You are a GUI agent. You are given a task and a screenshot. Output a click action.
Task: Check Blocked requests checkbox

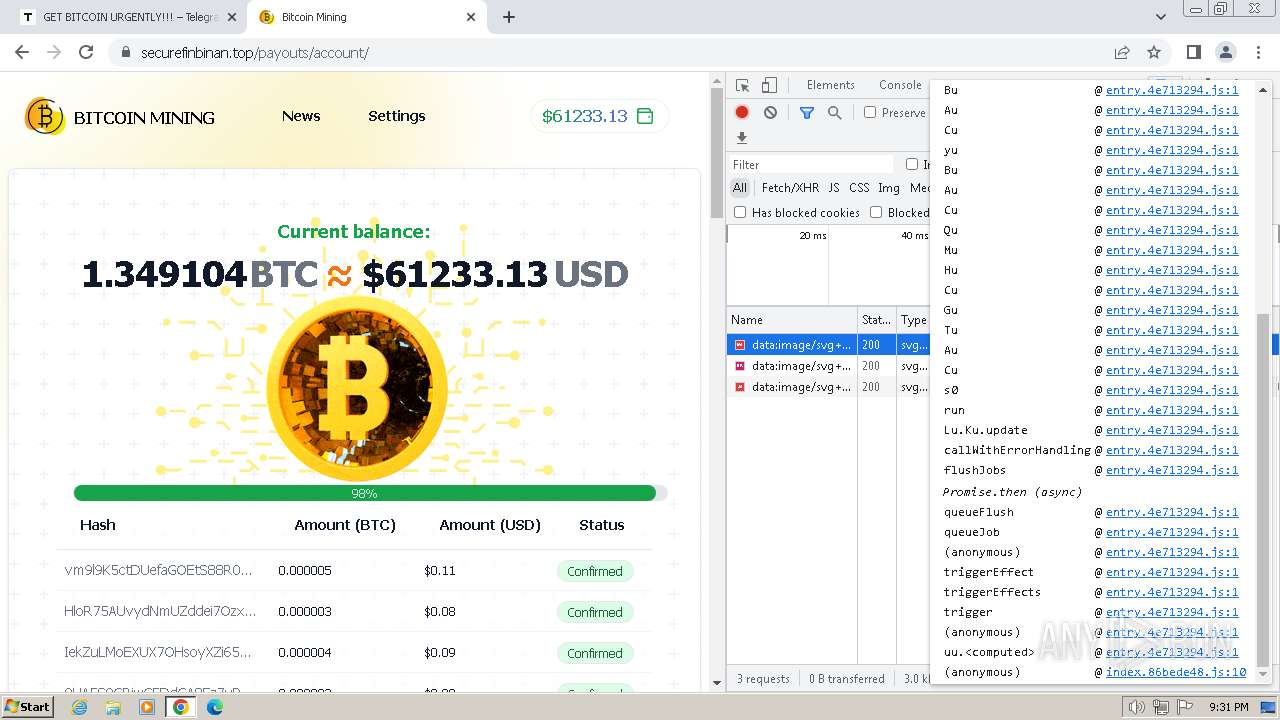pyautogui.click(x=876, y=212)
